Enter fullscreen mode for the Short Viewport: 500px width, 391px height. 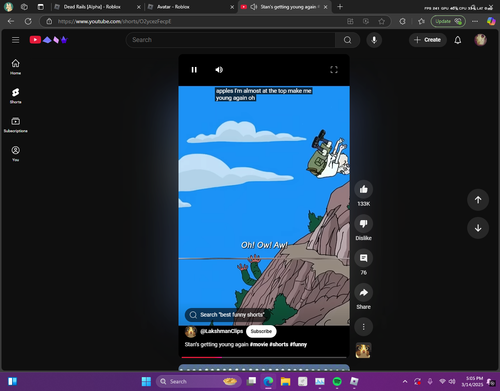(334, 70)
